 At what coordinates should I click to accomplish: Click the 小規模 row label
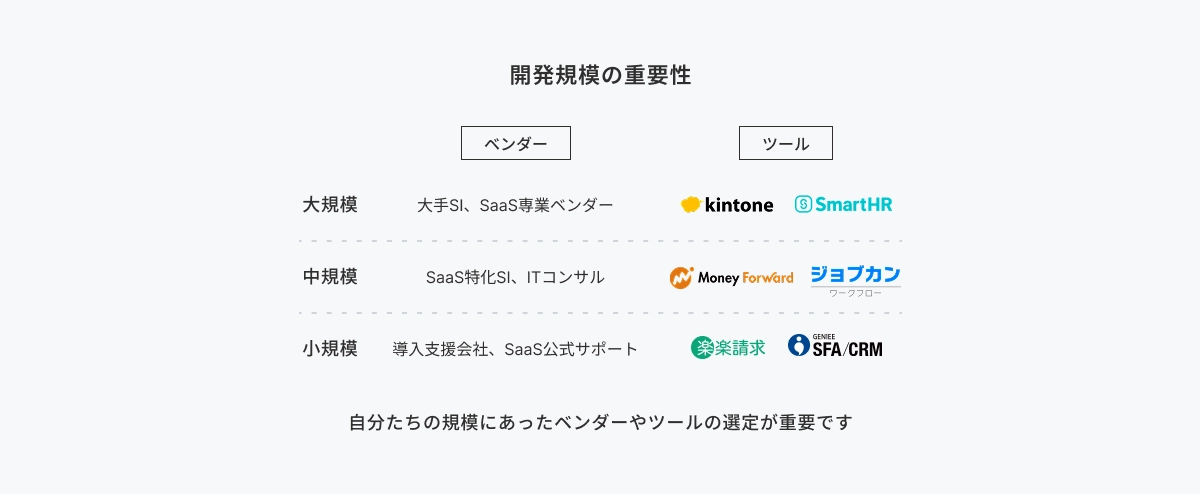330,349
